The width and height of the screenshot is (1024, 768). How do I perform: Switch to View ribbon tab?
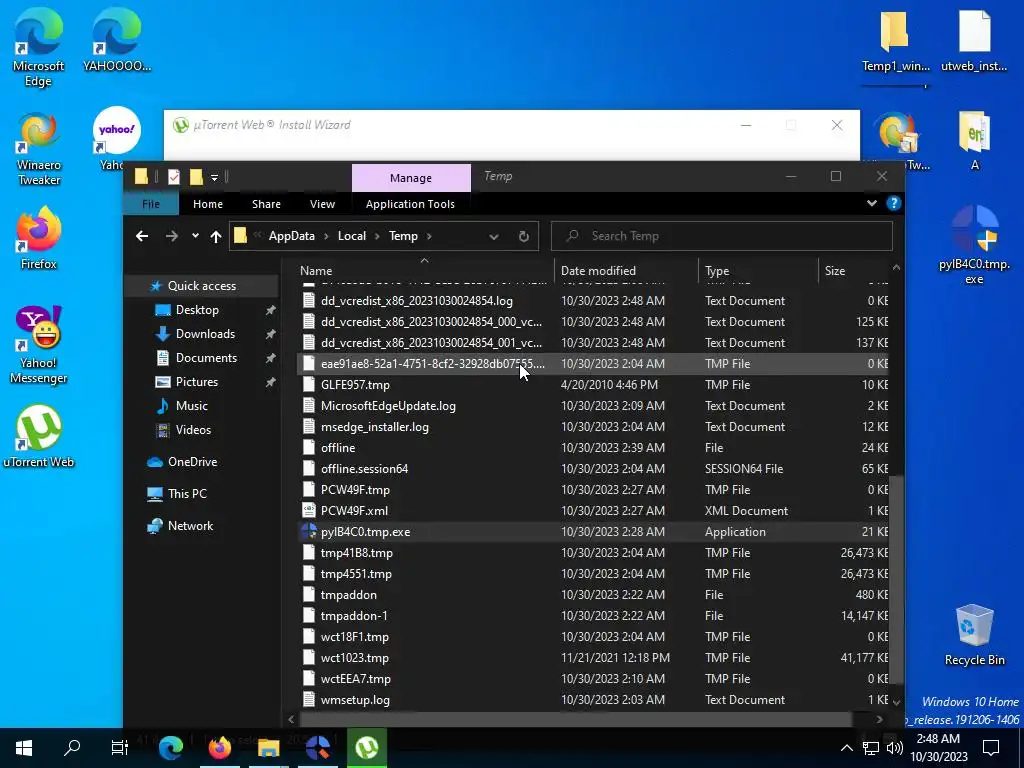coord(322,204)
